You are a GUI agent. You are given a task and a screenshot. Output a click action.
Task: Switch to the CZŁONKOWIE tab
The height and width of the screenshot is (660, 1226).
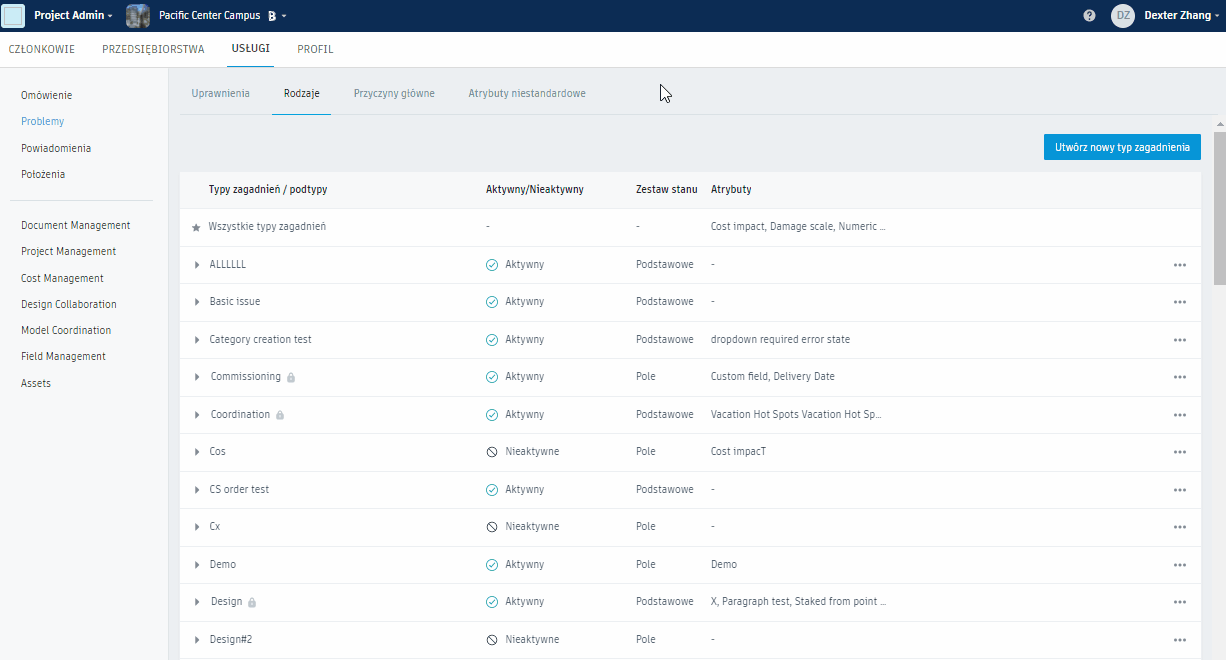[41, 49]
